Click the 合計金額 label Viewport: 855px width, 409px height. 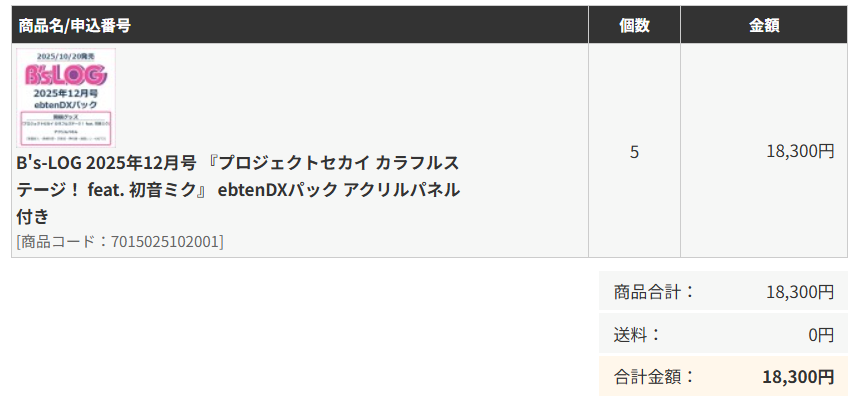[654, 377]
